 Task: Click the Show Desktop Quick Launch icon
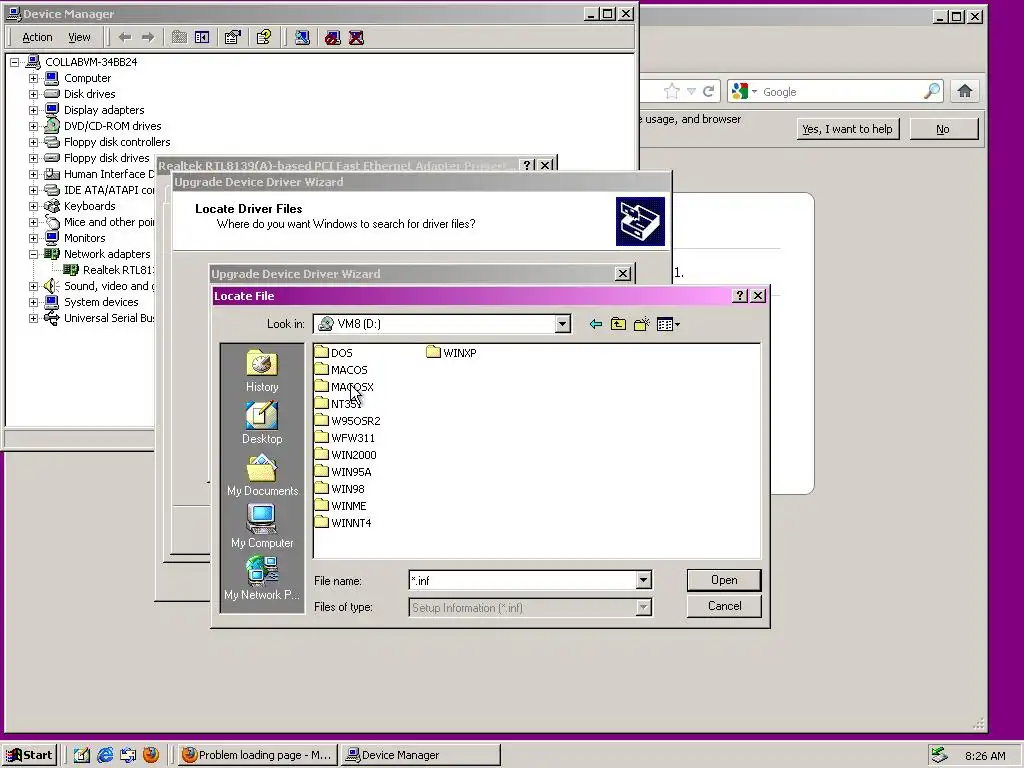point(82,755)
